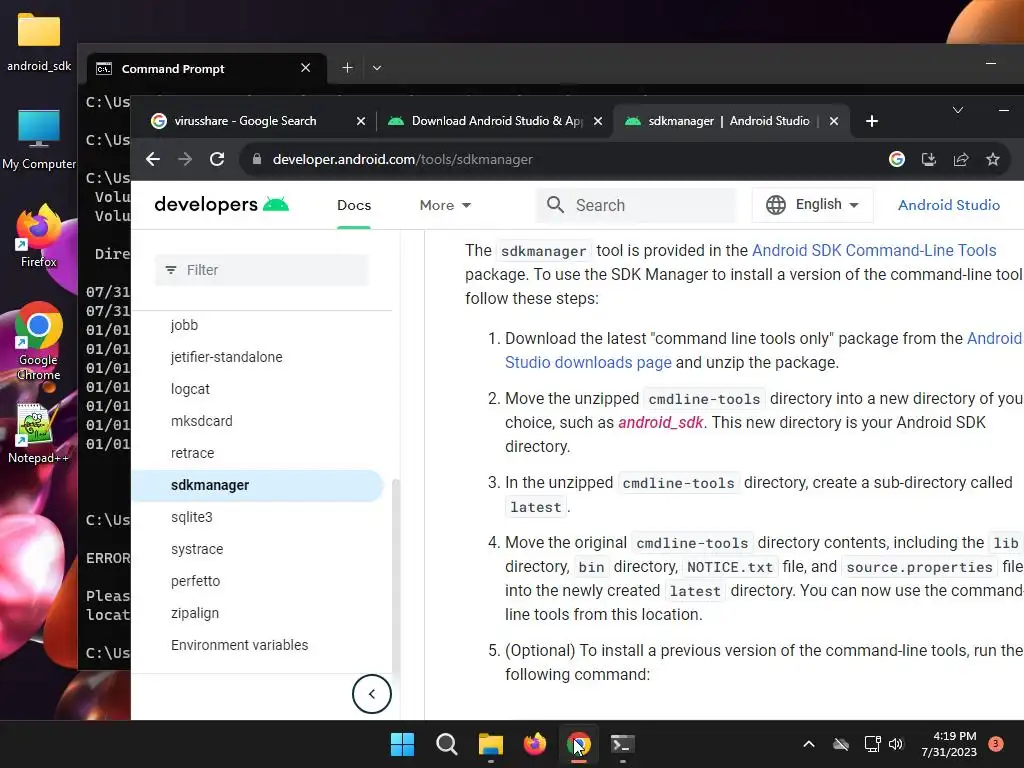The width and height of the screenshot is (1024, 768).
Task: Close the virusshare Google Search tab
Action: (x=360, y=121)
